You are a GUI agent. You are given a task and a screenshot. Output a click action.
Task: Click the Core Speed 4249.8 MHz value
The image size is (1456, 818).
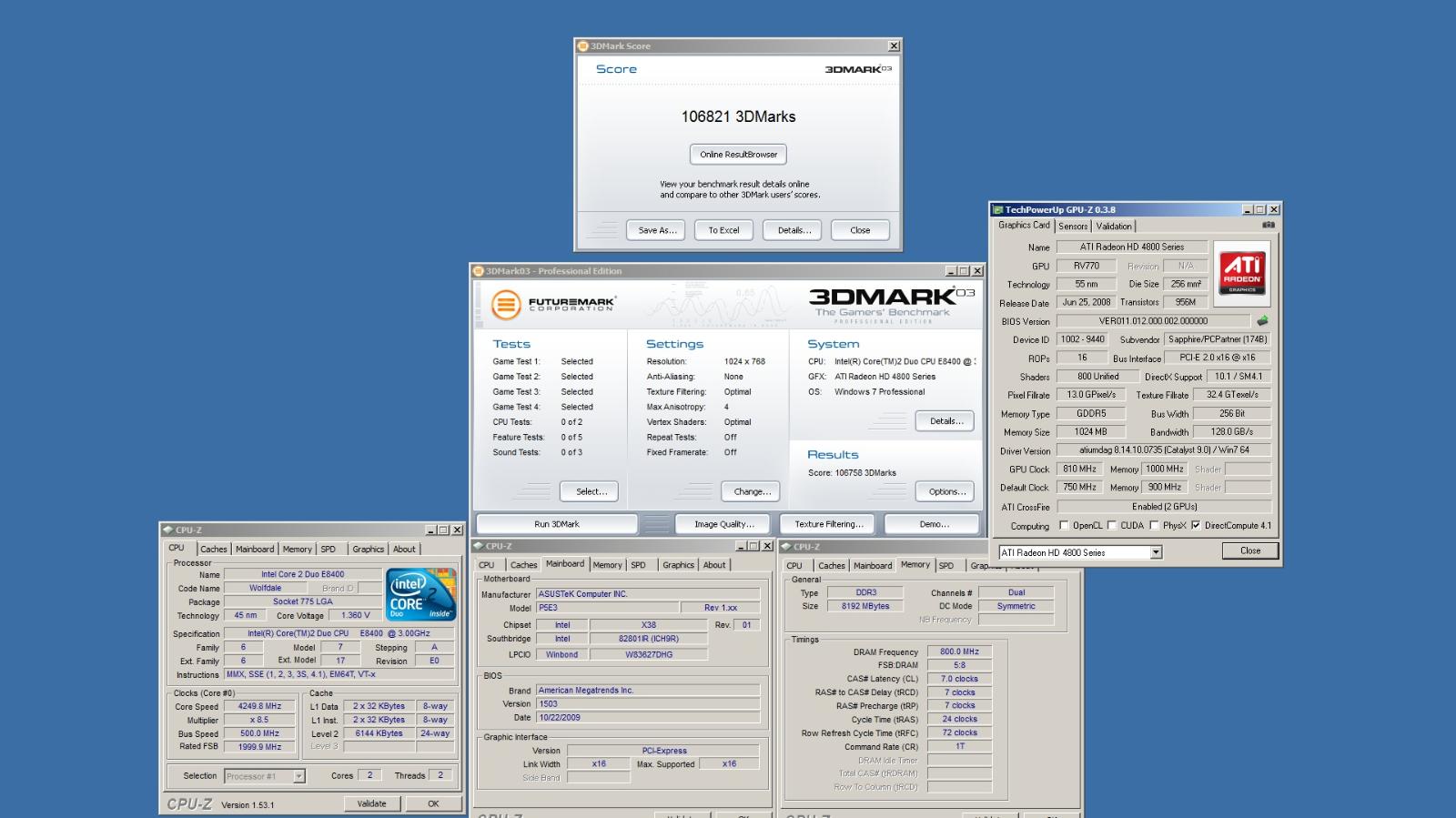[x=259, y=706]
